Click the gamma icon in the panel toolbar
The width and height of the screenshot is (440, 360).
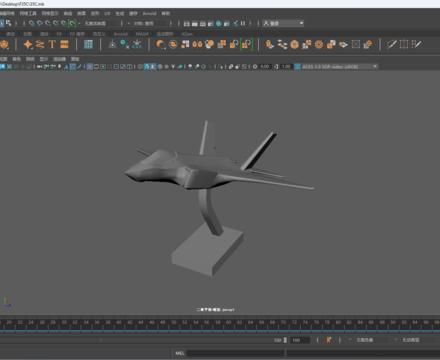(276, 67)
